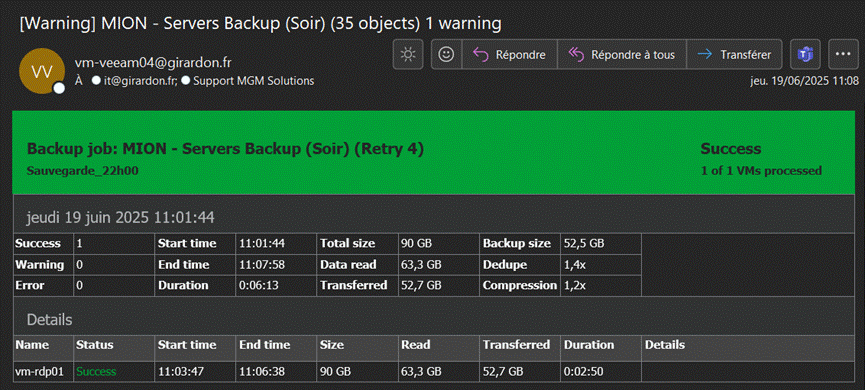Click the Data read value 63,3 GB
Viewport: 865px width, 390px height.
point(421,265)
